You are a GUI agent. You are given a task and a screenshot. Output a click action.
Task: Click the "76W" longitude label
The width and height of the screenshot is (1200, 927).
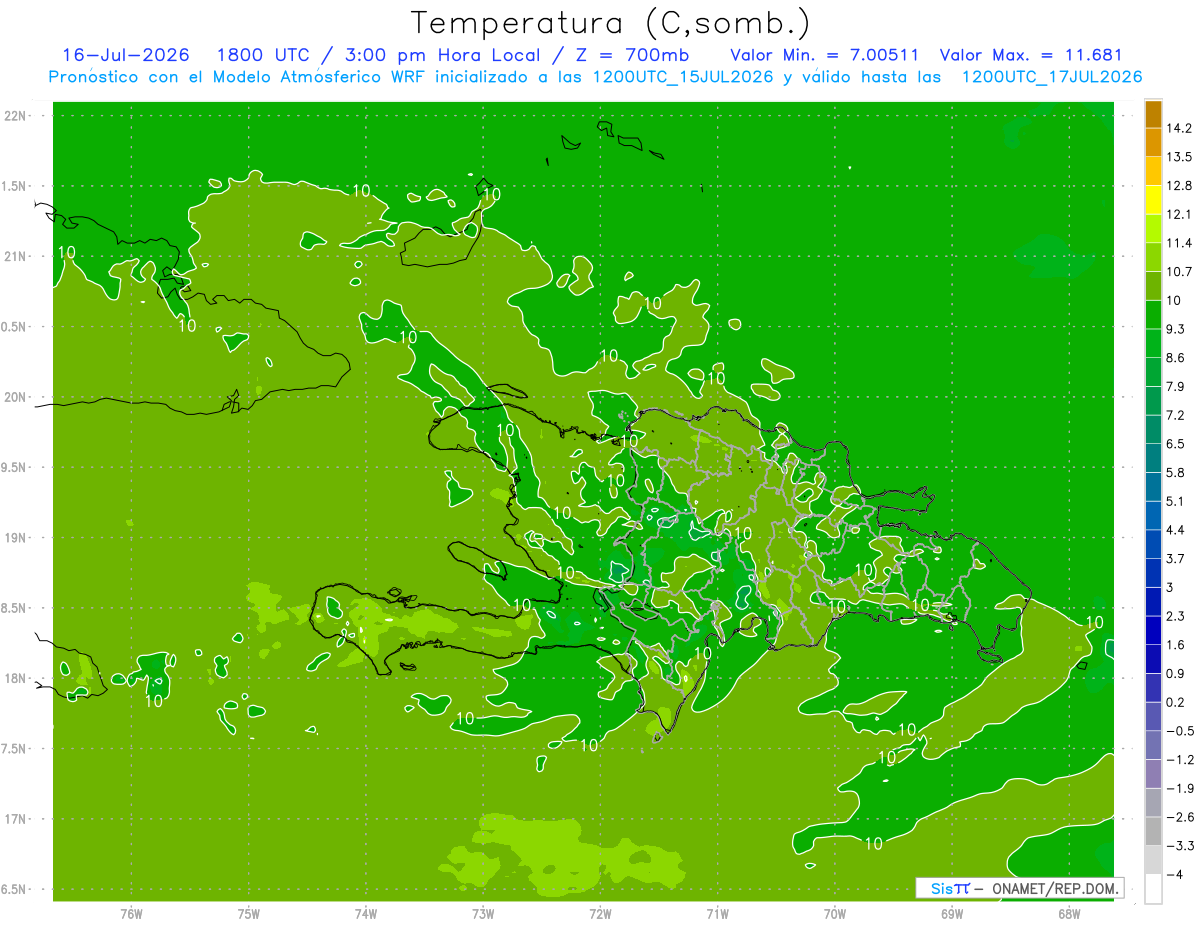point(131,912)
